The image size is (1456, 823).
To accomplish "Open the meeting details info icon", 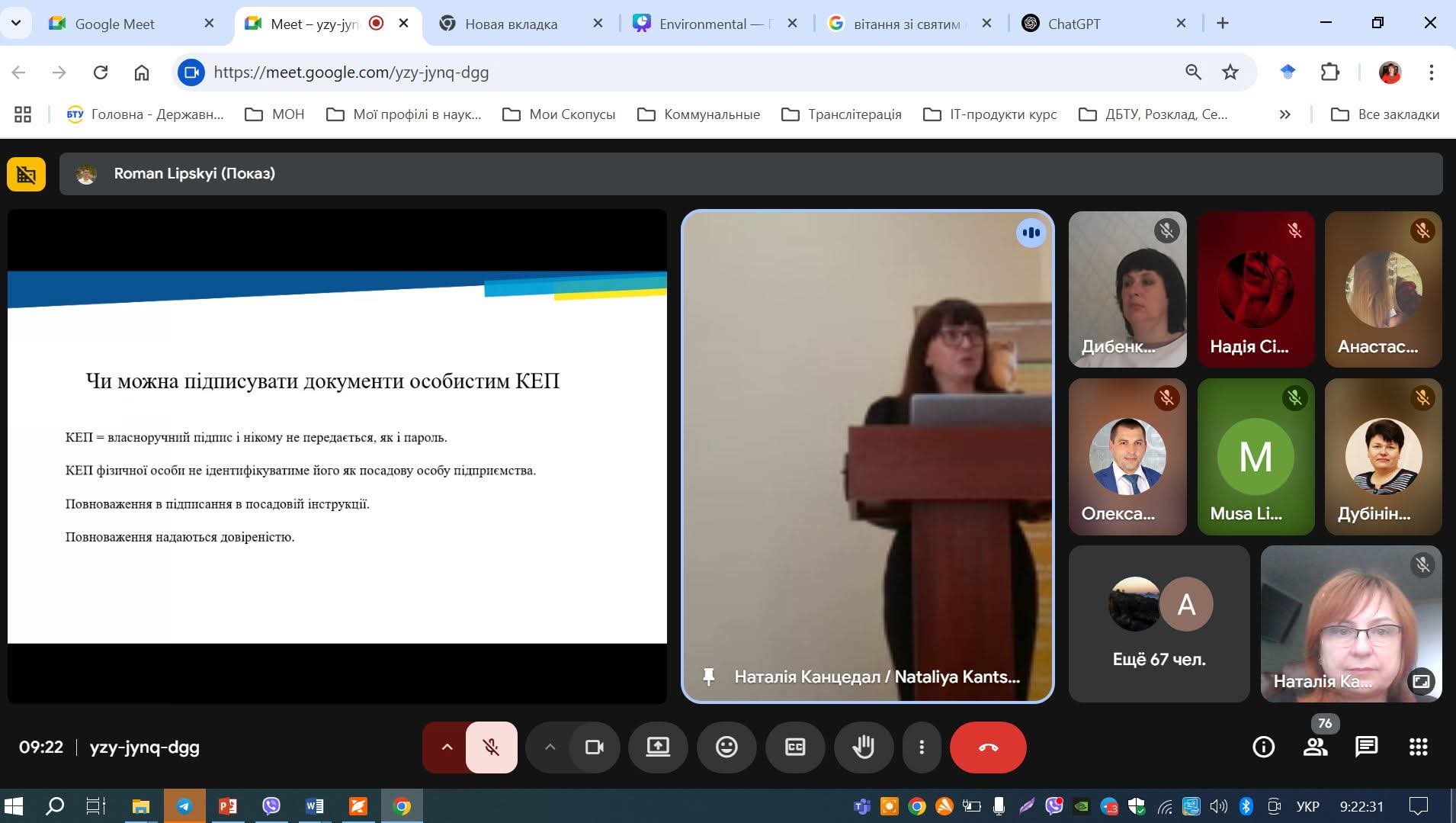I will (x=1263, y=747).
